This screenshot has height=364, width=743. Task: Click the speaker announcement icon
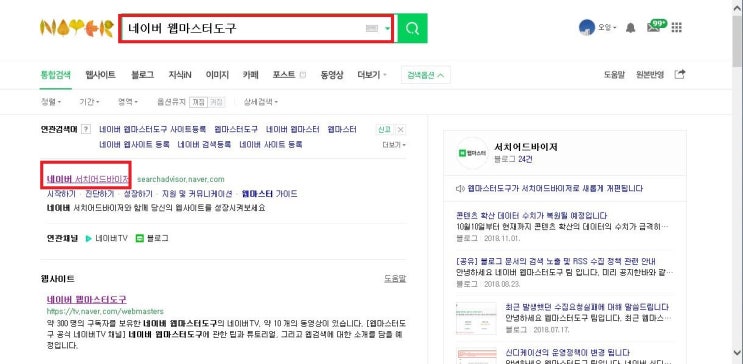(460, 189)
